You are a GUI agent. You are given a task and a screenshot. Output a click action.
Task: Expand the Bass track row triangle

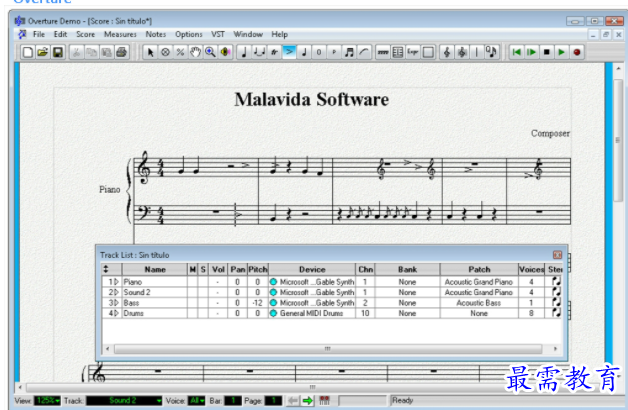coord(117,303)
